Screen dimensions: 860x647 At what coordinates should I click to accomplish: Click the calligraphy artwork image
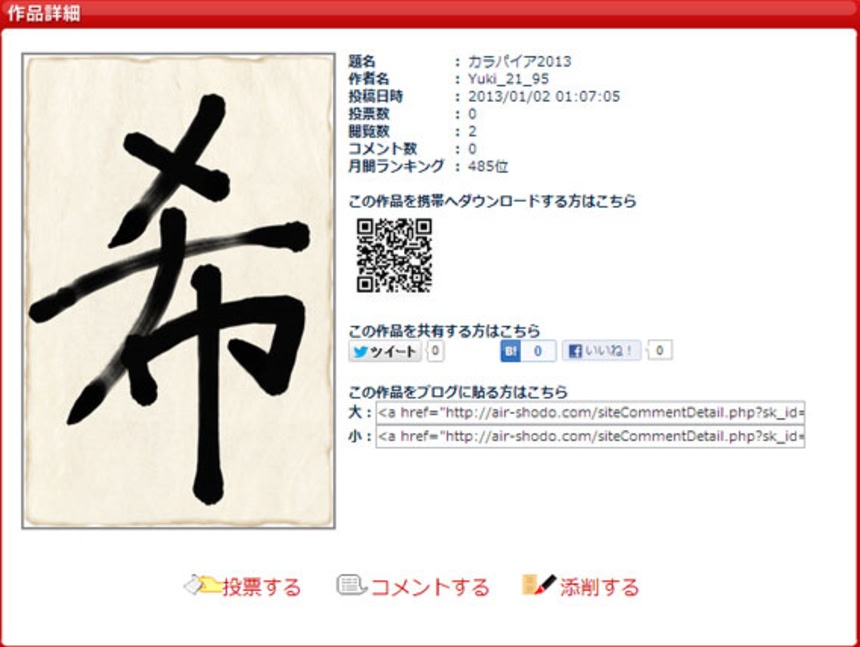click(x=179, y=291)
